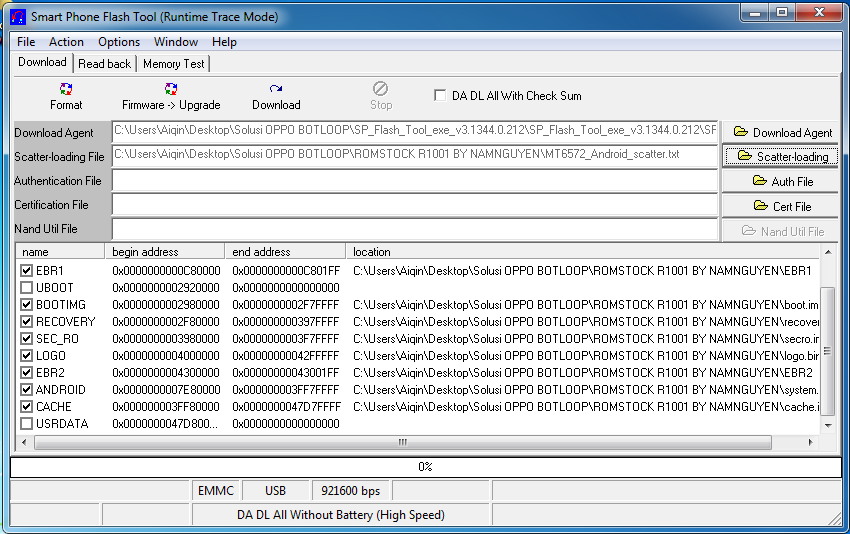850x534 pixels.
Task: Switch to the Memory Test tab
Action: pyautogui.click(x=173, y=64)
